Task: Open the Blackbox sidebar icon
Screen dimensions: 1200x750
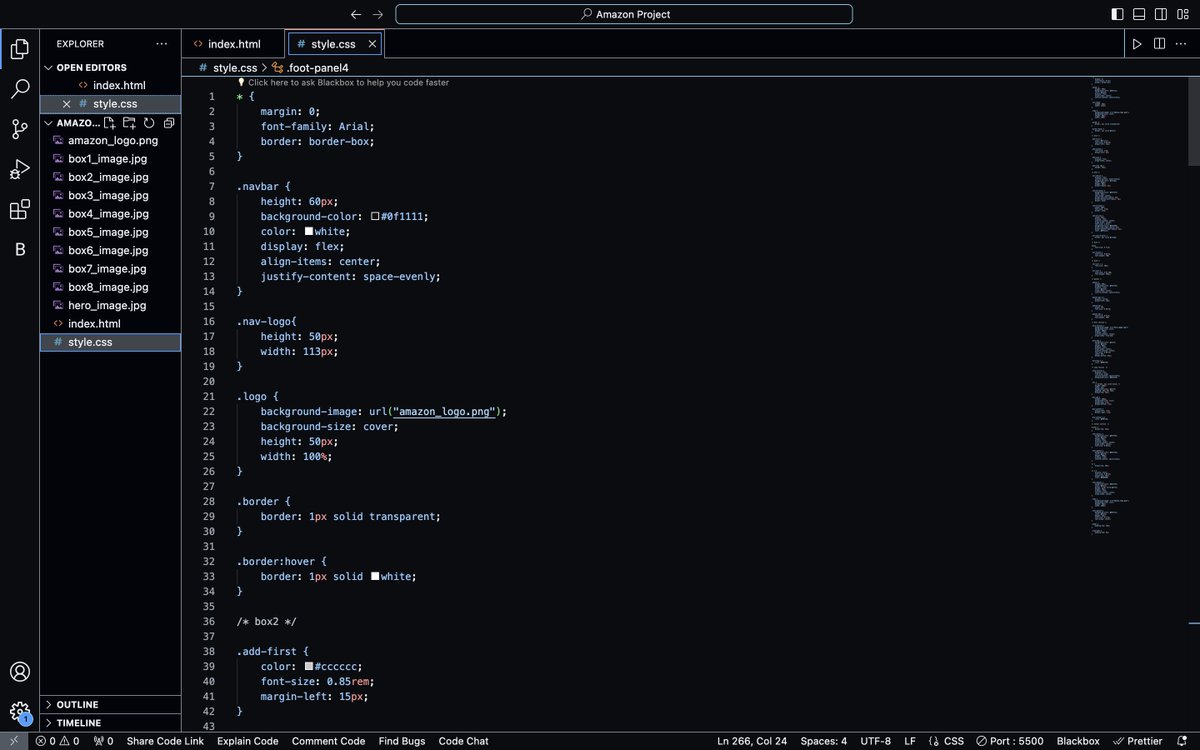Action: pos(19,249)
